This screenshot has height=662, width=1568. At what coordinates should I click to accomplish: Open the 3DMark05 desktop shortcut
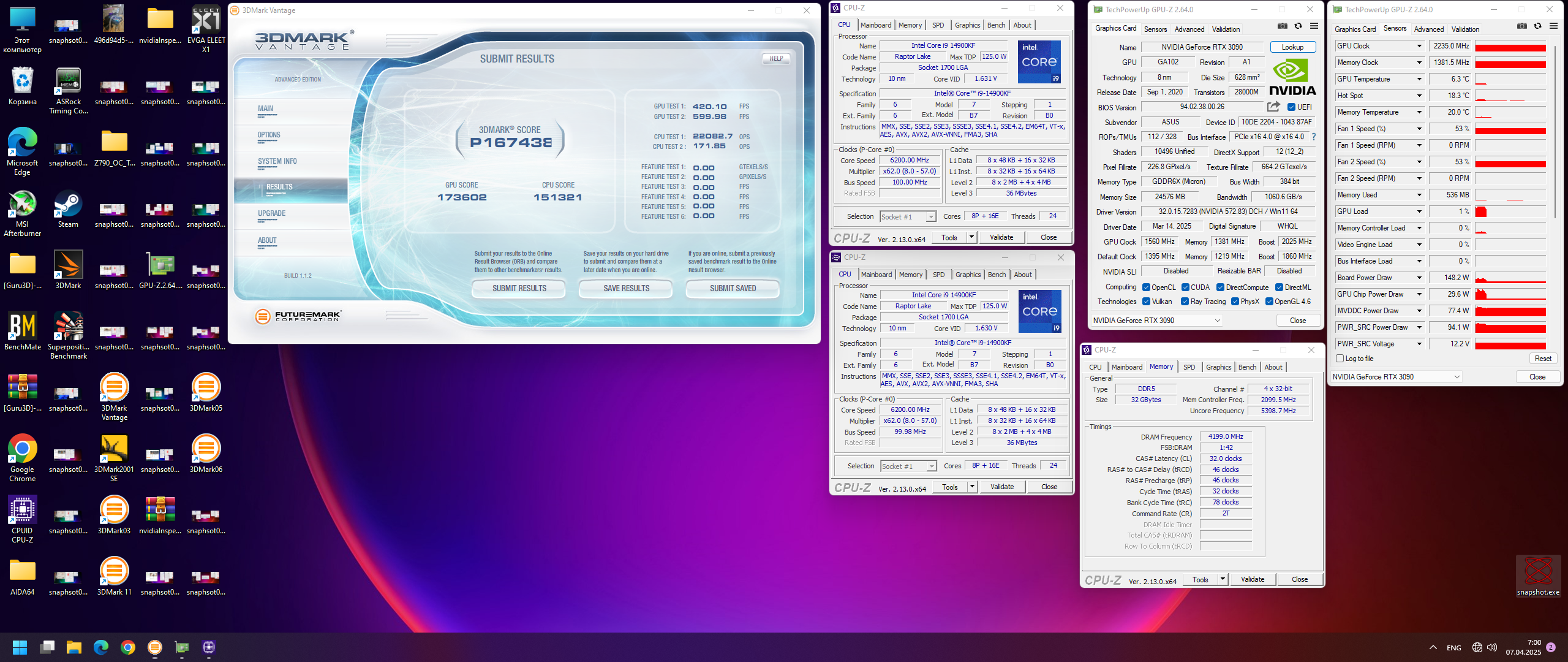[206, 392]
